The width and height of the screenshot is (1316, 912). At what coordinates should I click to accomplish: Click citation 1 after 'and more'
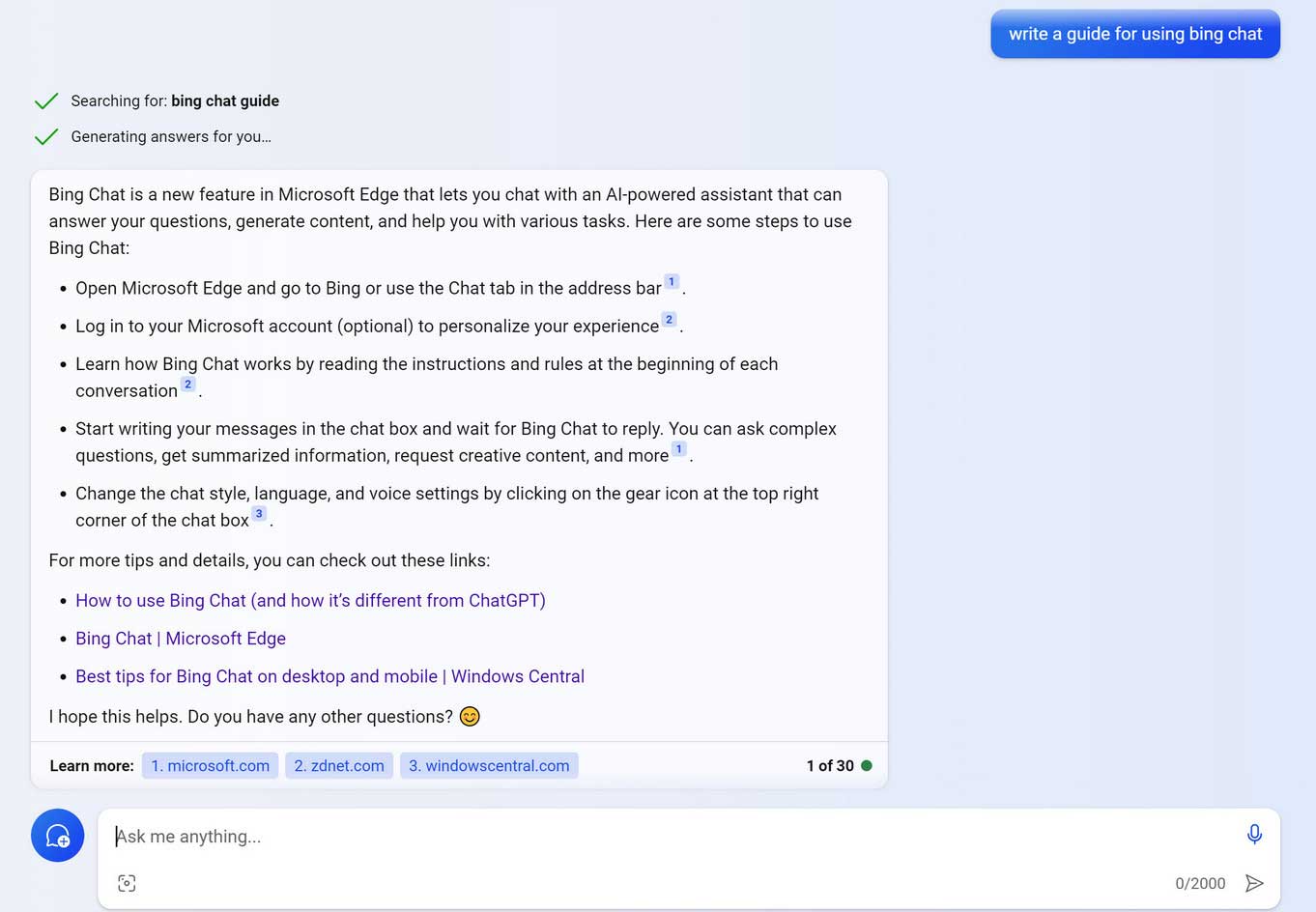(x=678, y=449)
